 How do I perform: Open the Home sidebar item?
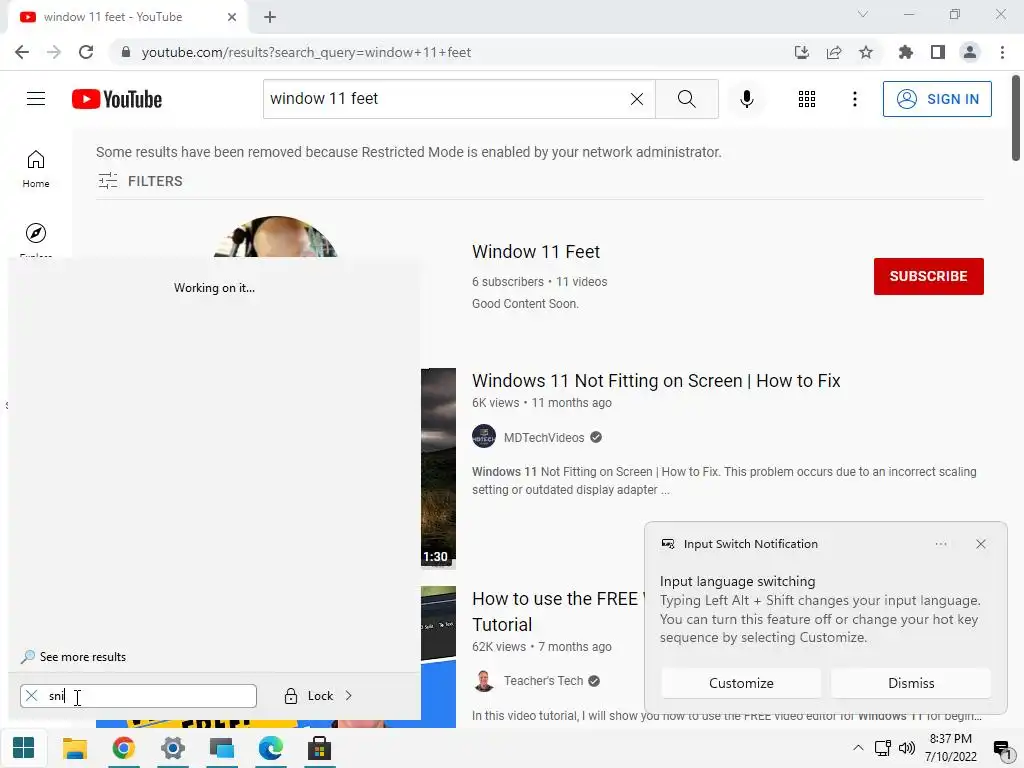[x=36, y=169]
